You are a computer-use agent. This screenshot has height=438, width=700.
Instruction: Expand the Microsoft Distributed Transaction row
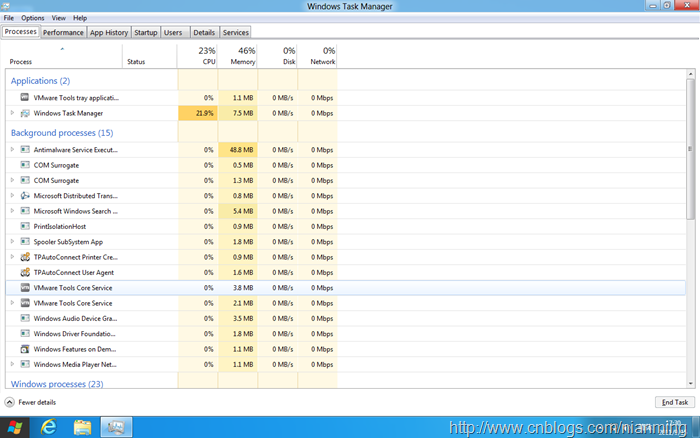click(x=12, y=196)
